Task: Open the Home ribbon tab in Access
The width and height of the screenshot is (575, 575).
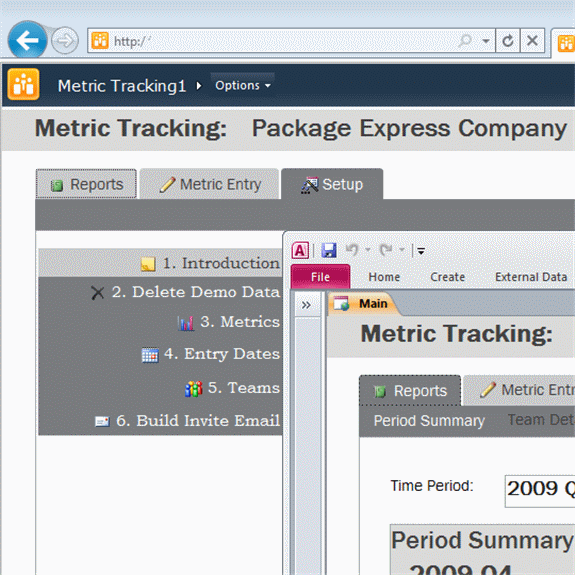Action: [x=384, y=277]
